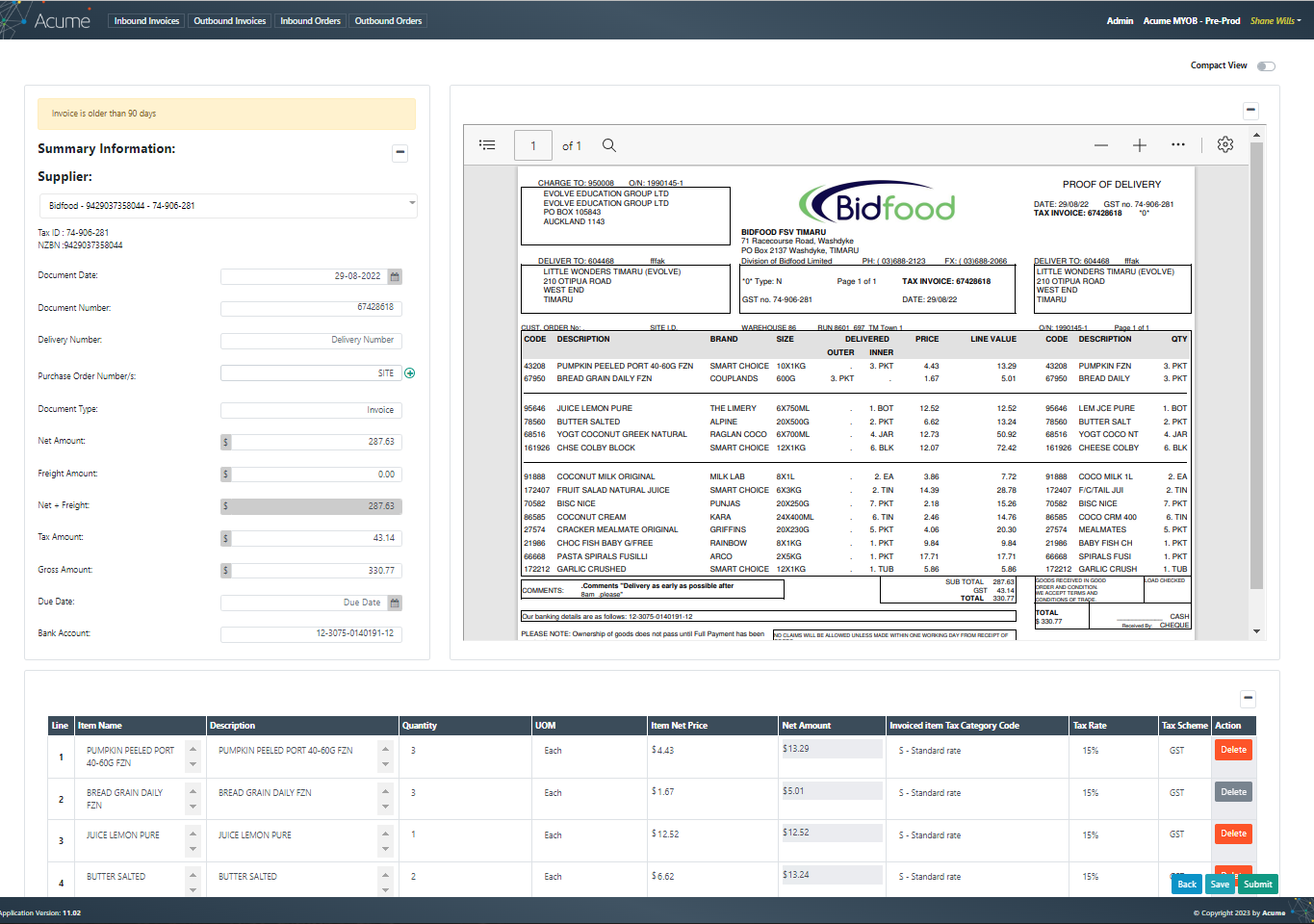Open the calendar picker for Document Date

point(394,275)
